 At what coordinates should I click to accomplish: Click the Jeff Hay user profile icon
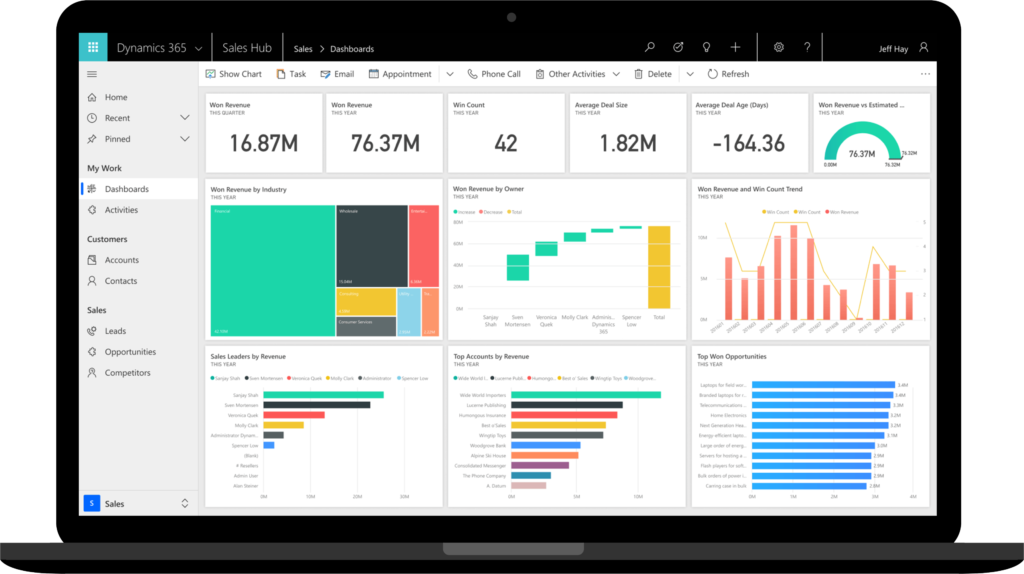click(x=923, y=47)
